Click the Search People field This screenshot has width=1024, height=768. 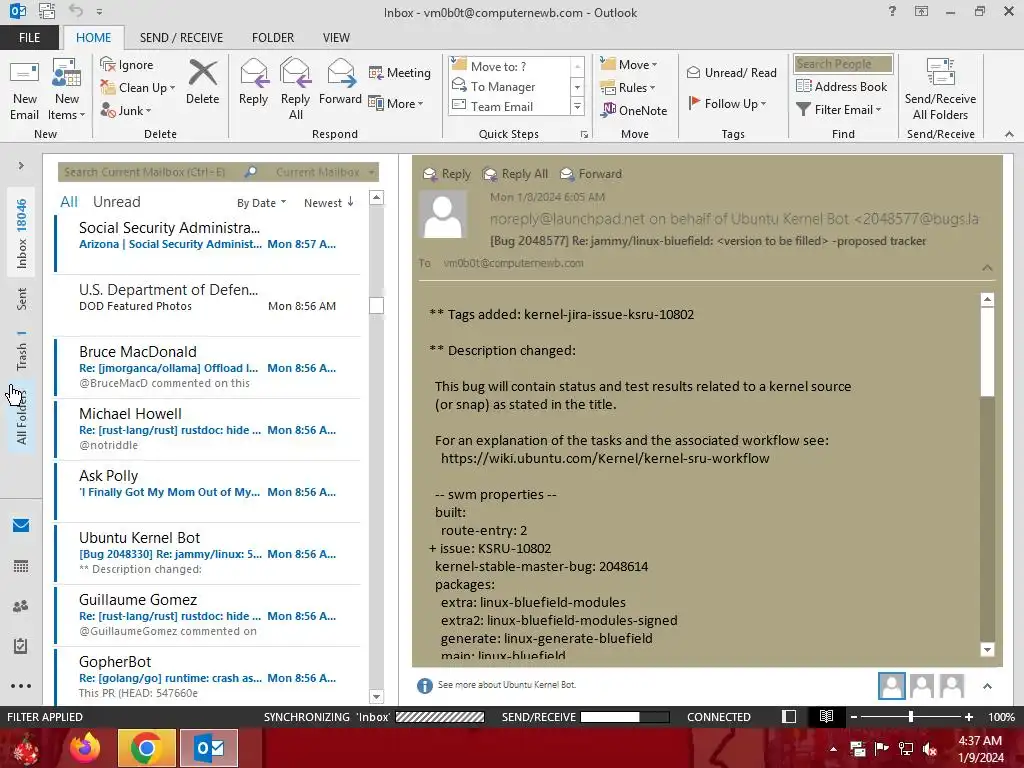click(843, 64)
